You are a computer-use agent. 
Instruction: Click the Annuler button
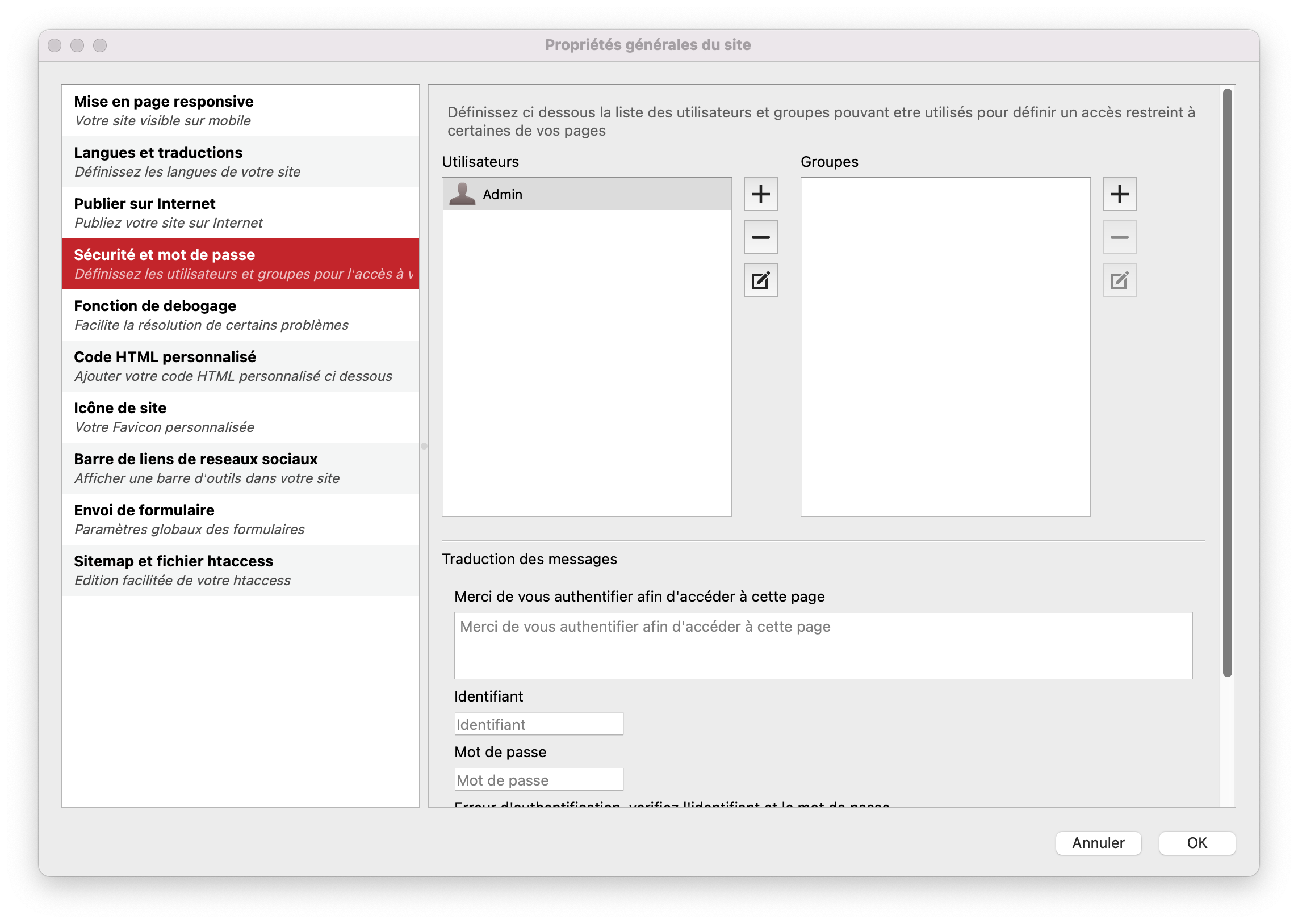coord(1098,843)
